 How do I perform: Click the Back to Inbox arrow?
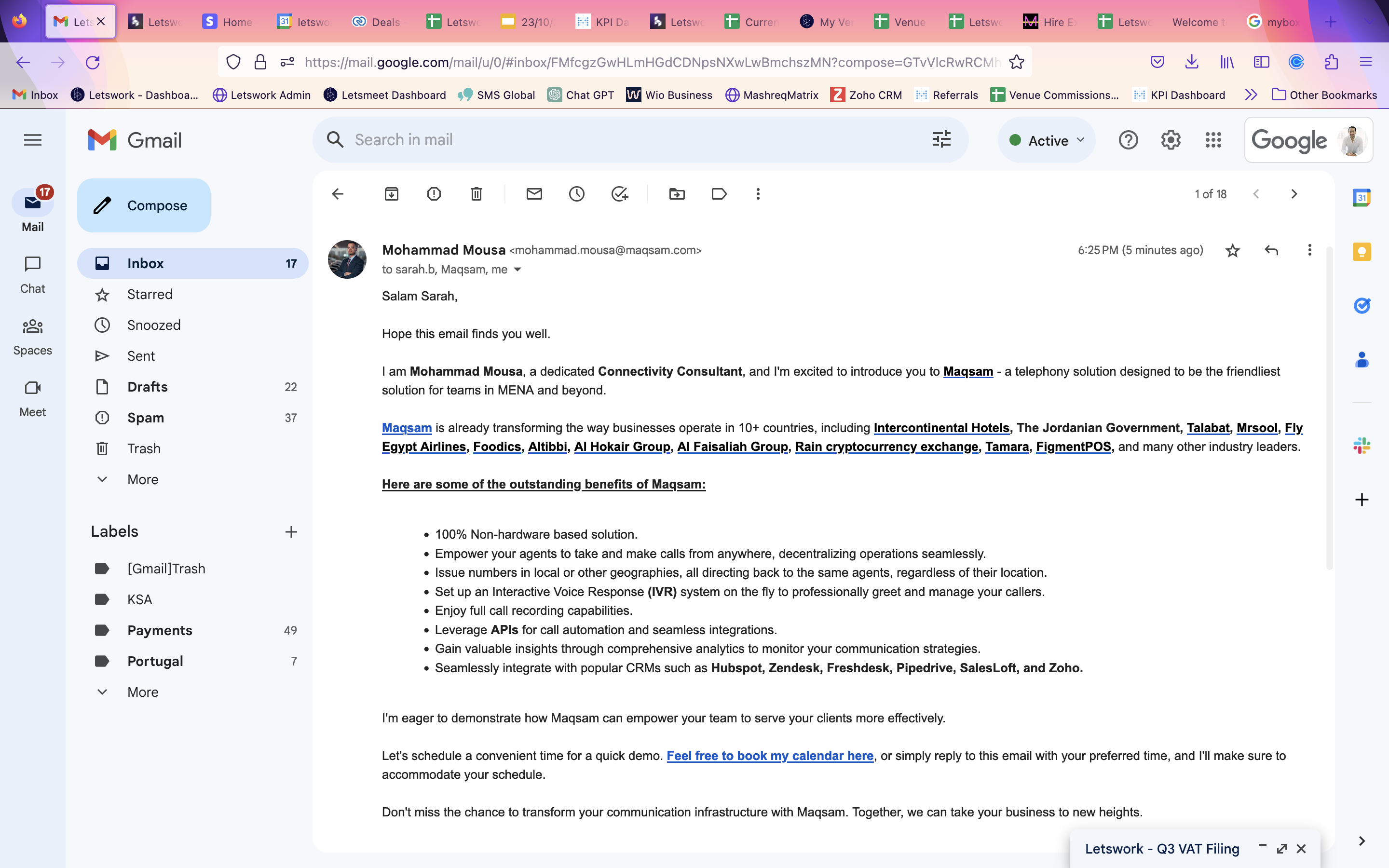(x=338, y=194)
